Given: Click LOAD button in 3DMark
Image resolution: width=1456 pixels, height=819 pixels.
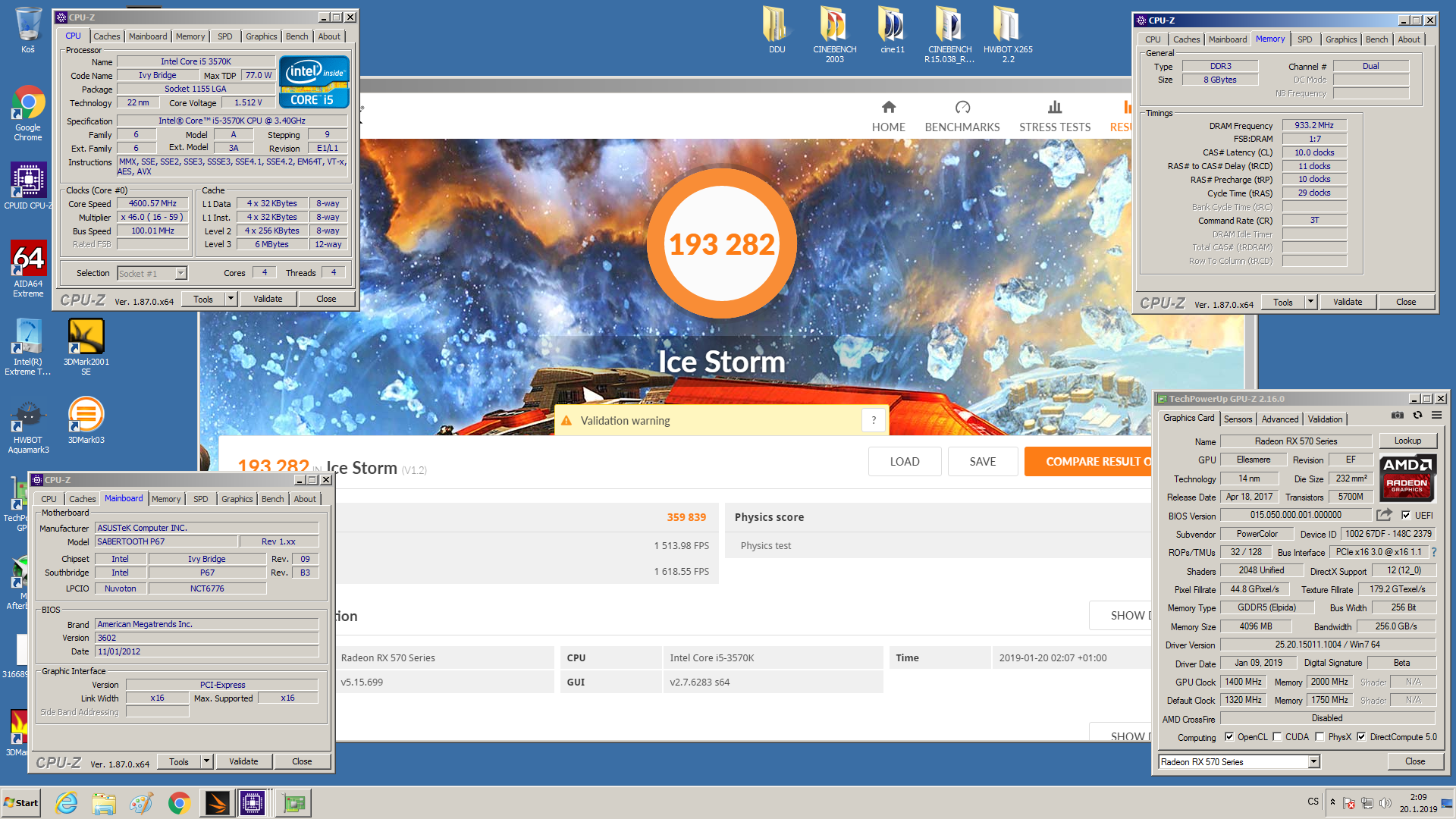Looking at the screenshot, I should coord(905,461).
